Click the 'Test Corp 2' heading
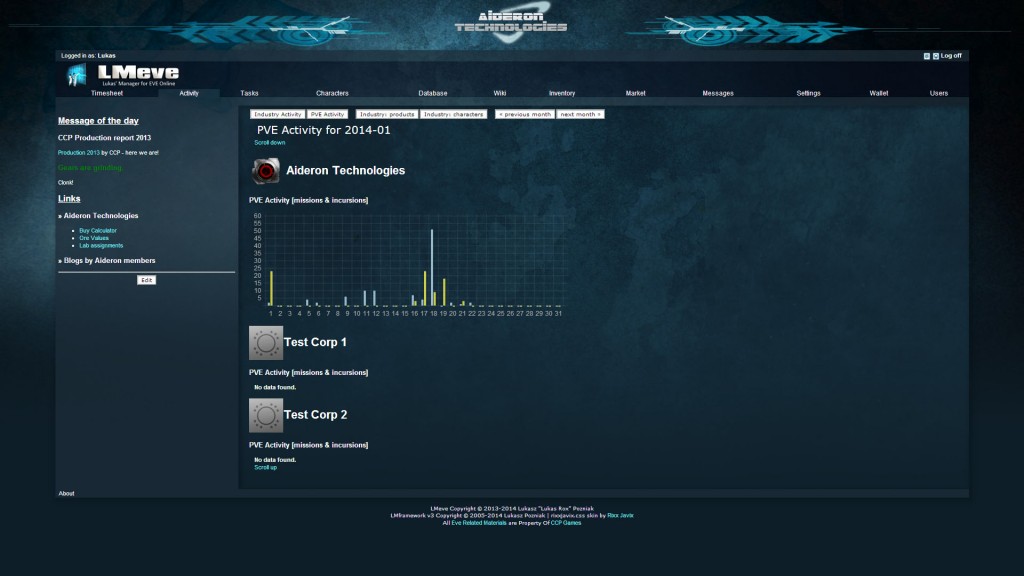 click(x=315, y=415)
